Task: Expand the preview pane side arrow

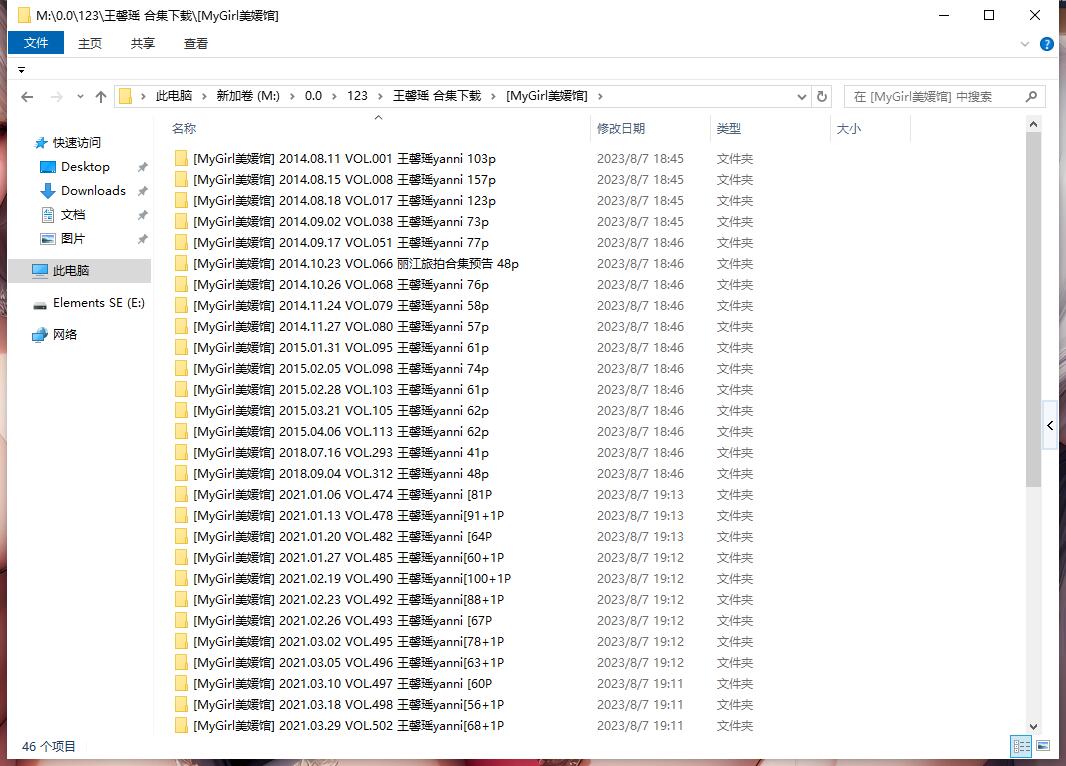Action: [1050, 426]
